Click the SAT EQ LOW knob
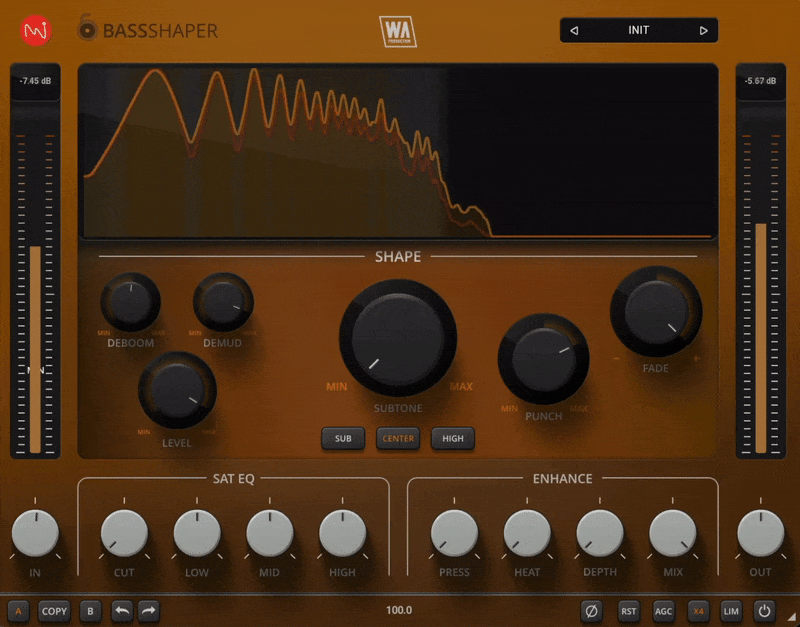The width and height of the screenshot is (800, 627). (197, 533)
